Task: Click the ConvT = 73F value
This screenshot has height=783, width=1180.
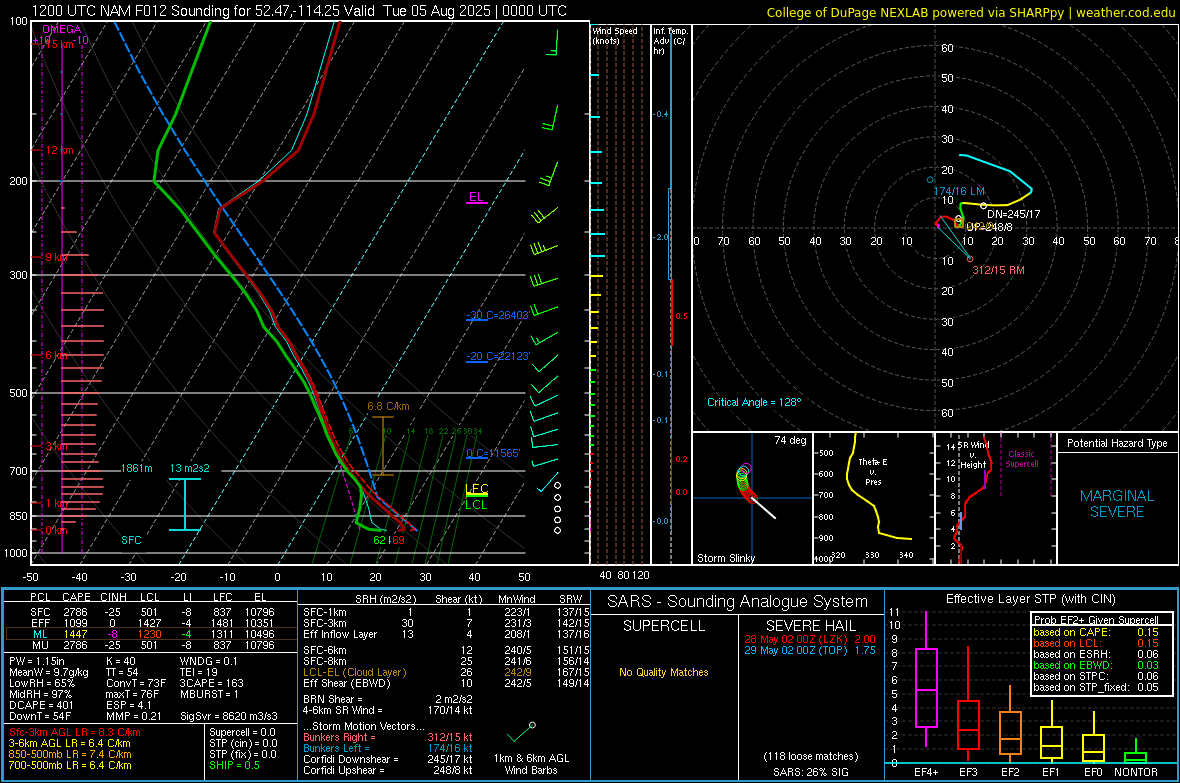Action: tap(136, 683)
